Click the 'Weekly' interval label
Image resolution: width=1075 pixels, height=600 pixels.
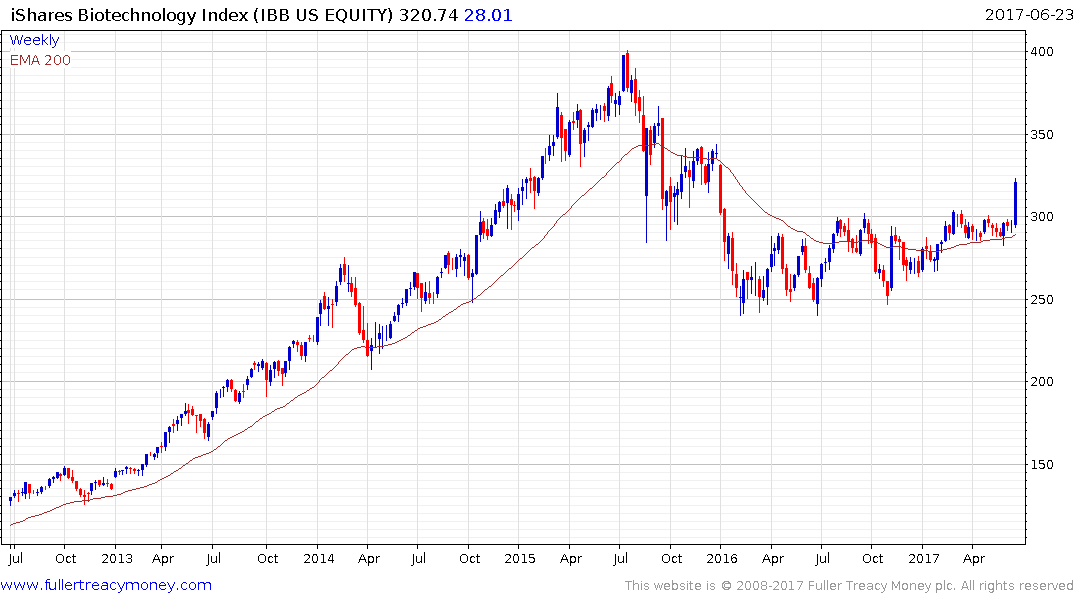click(34, 40)
